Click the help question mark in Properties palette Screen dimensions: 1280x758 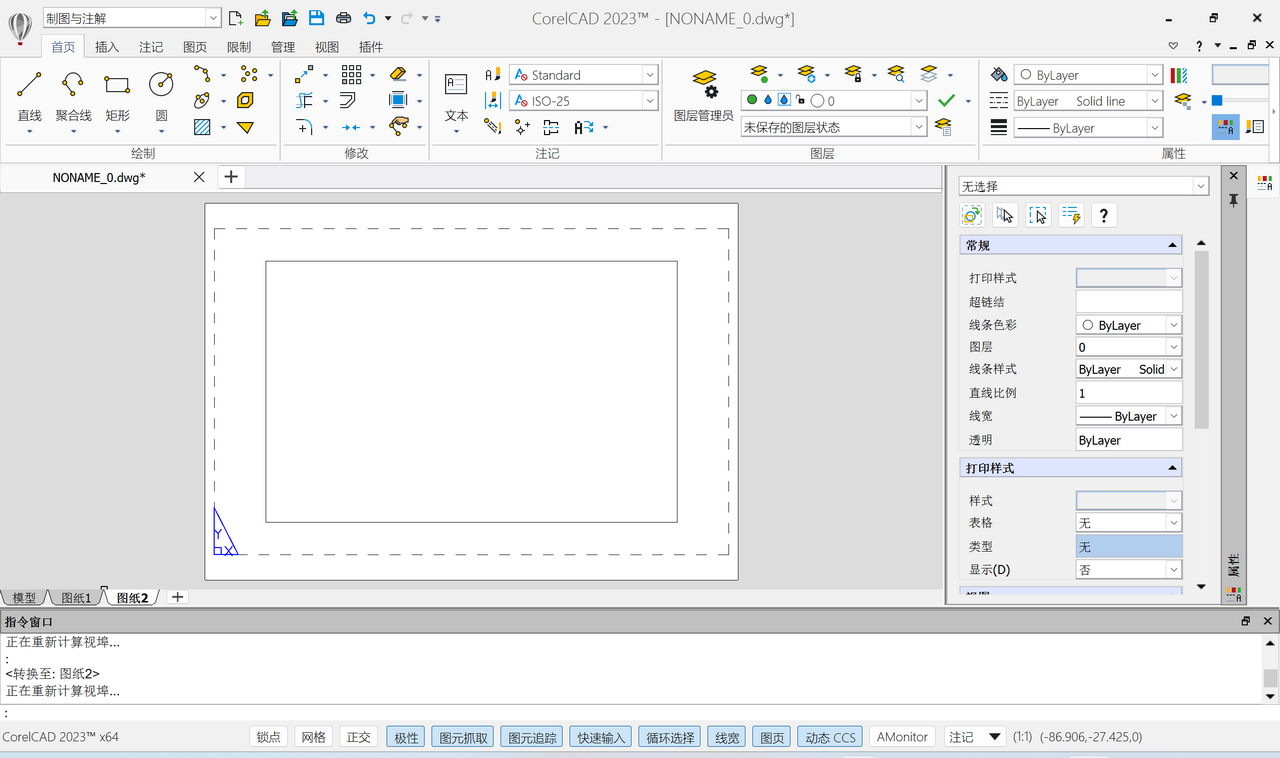tap(1103, 214)
